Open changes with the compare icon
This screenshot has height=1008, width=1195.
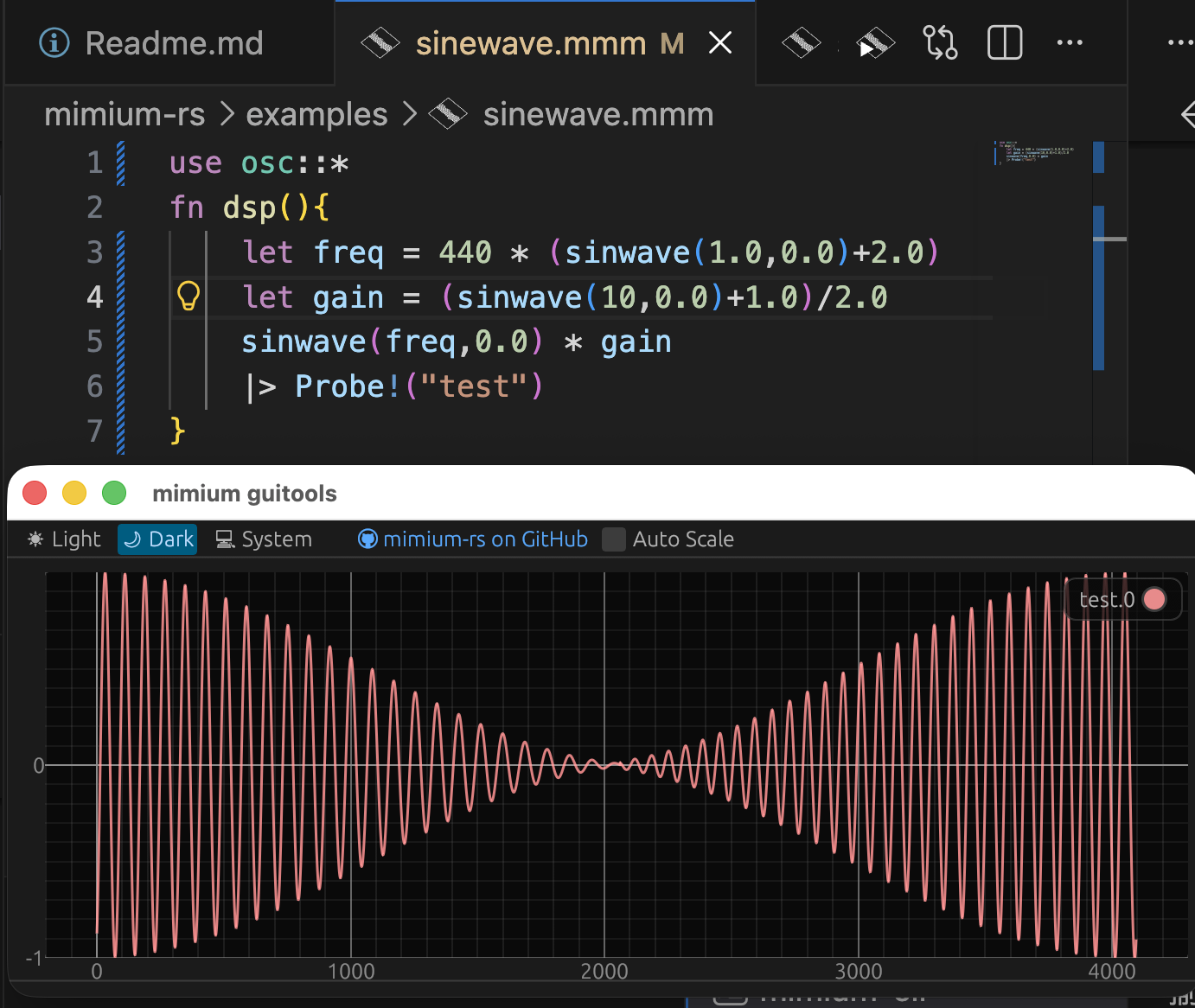tap(940, 42)
